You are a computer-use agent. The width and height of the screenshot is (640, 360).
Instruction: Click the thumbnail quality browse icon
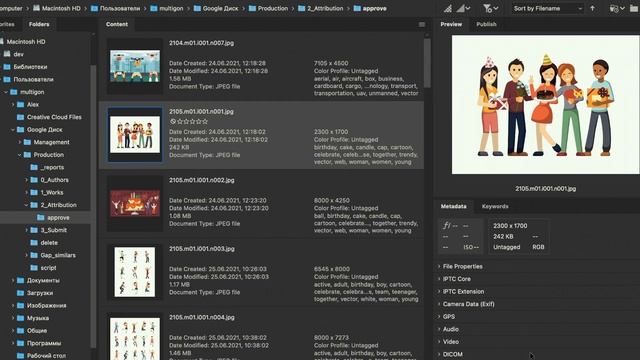pos(448,8)
